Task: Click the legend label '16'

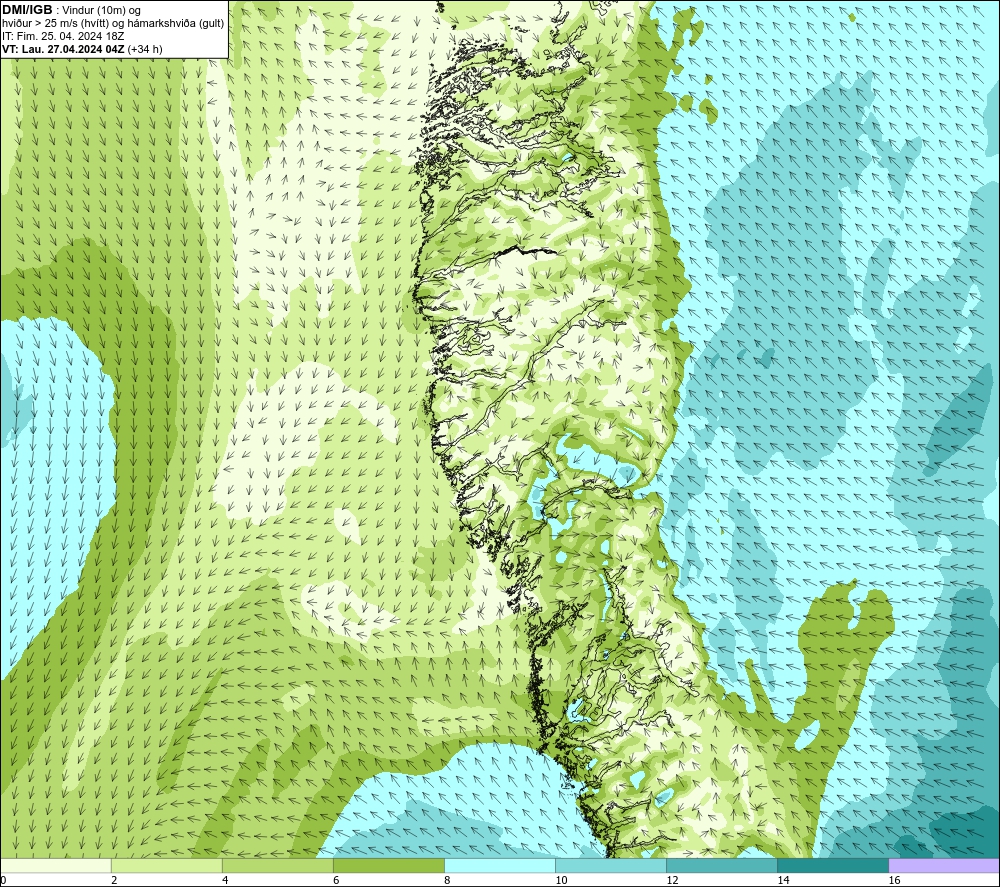Action: 894,880
